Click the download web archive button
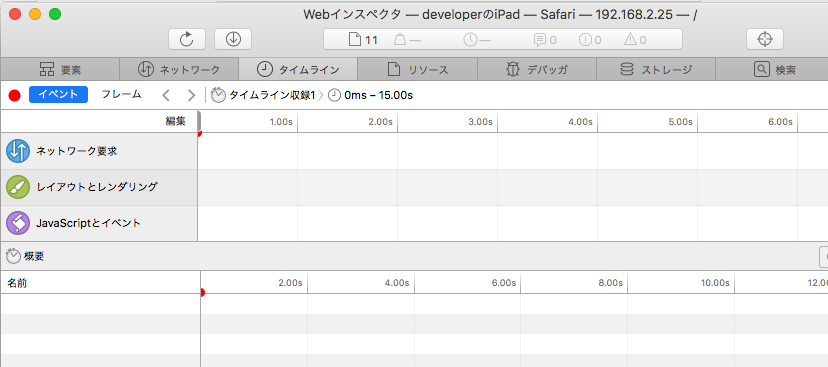Image resolution: width=828 pixels, height=367 pixels. click(x=233, y=39)
